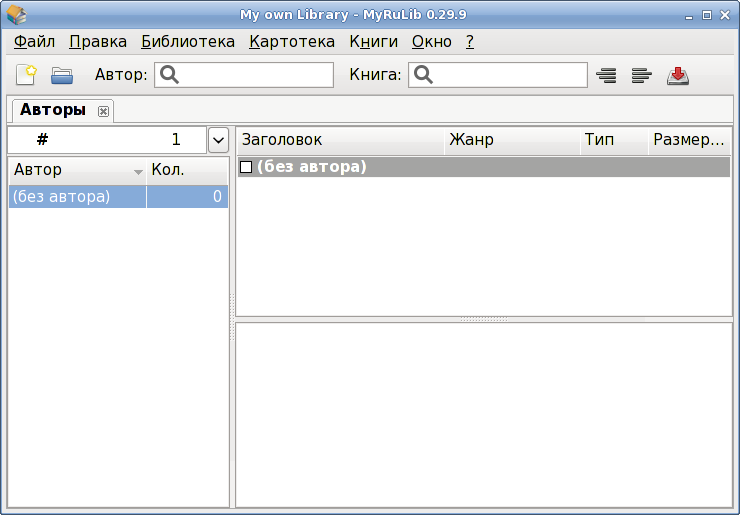Click the search icon in Книга field

click(424, 75)
